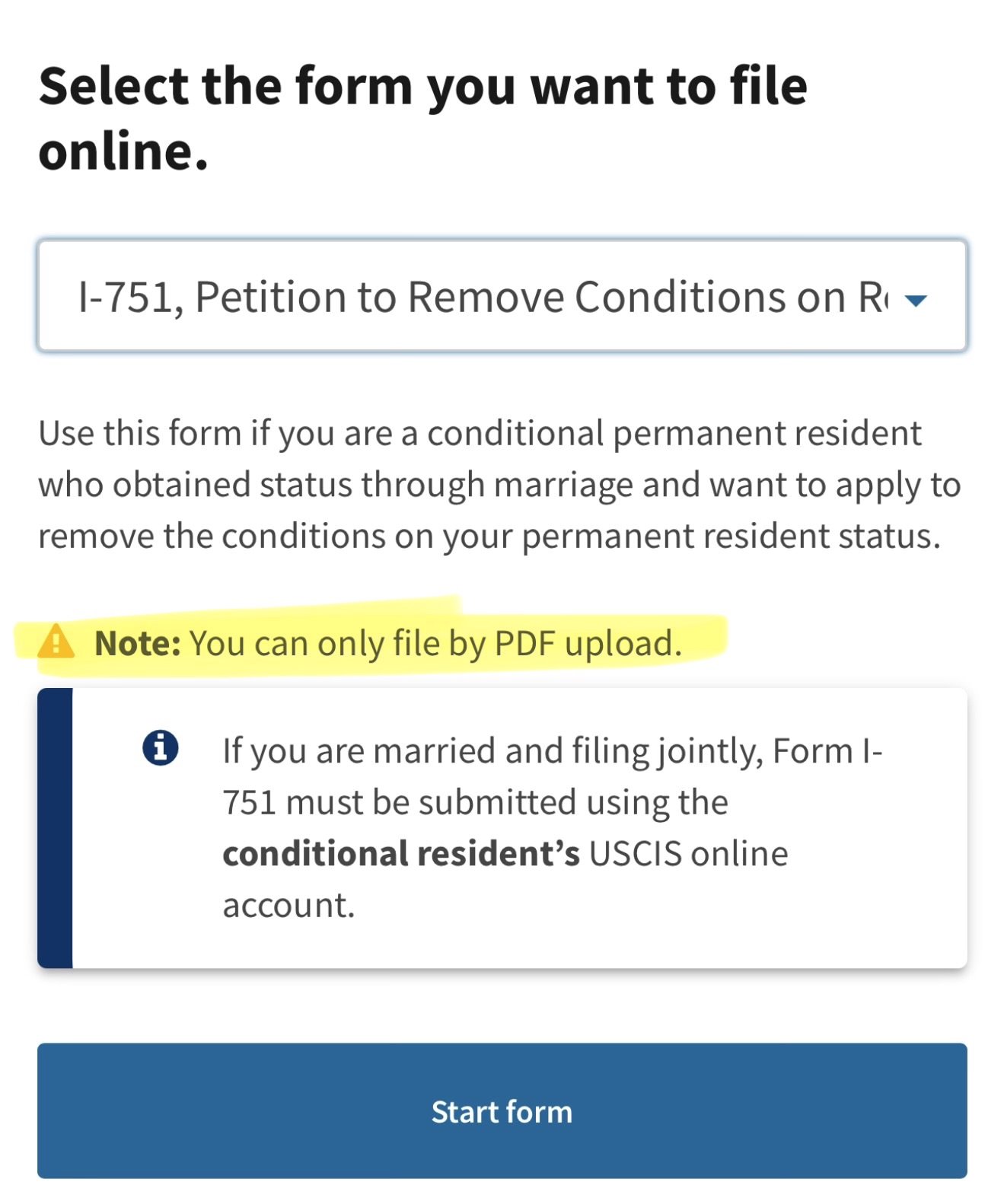Image resolution: width=1004 pixels, height=1204 pixels.
Task: Click the dark blue bar of the info alert
Action: pyautogui.click(x=55, y=828)
